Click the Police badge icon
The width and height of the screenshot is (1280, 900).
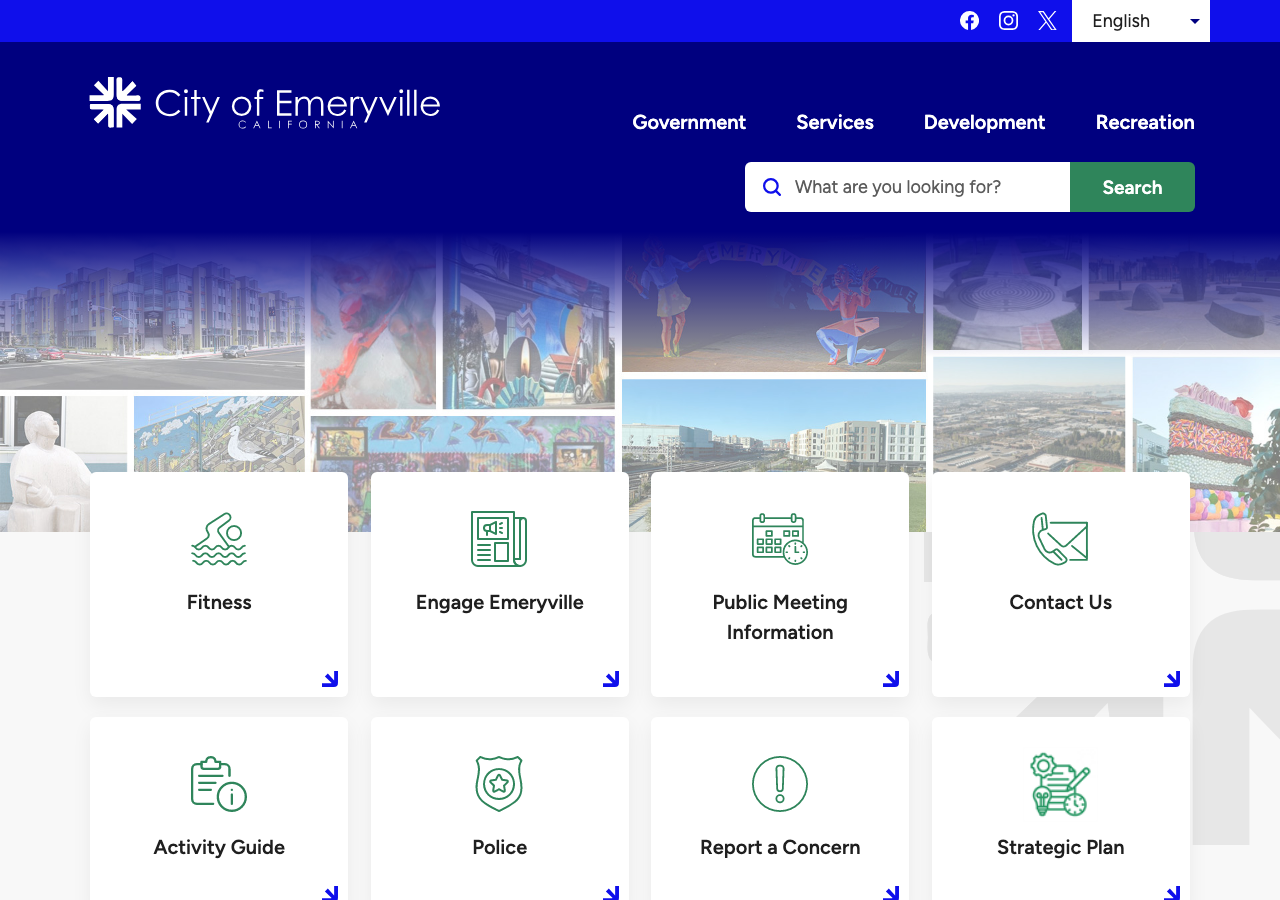pos(499,783)
